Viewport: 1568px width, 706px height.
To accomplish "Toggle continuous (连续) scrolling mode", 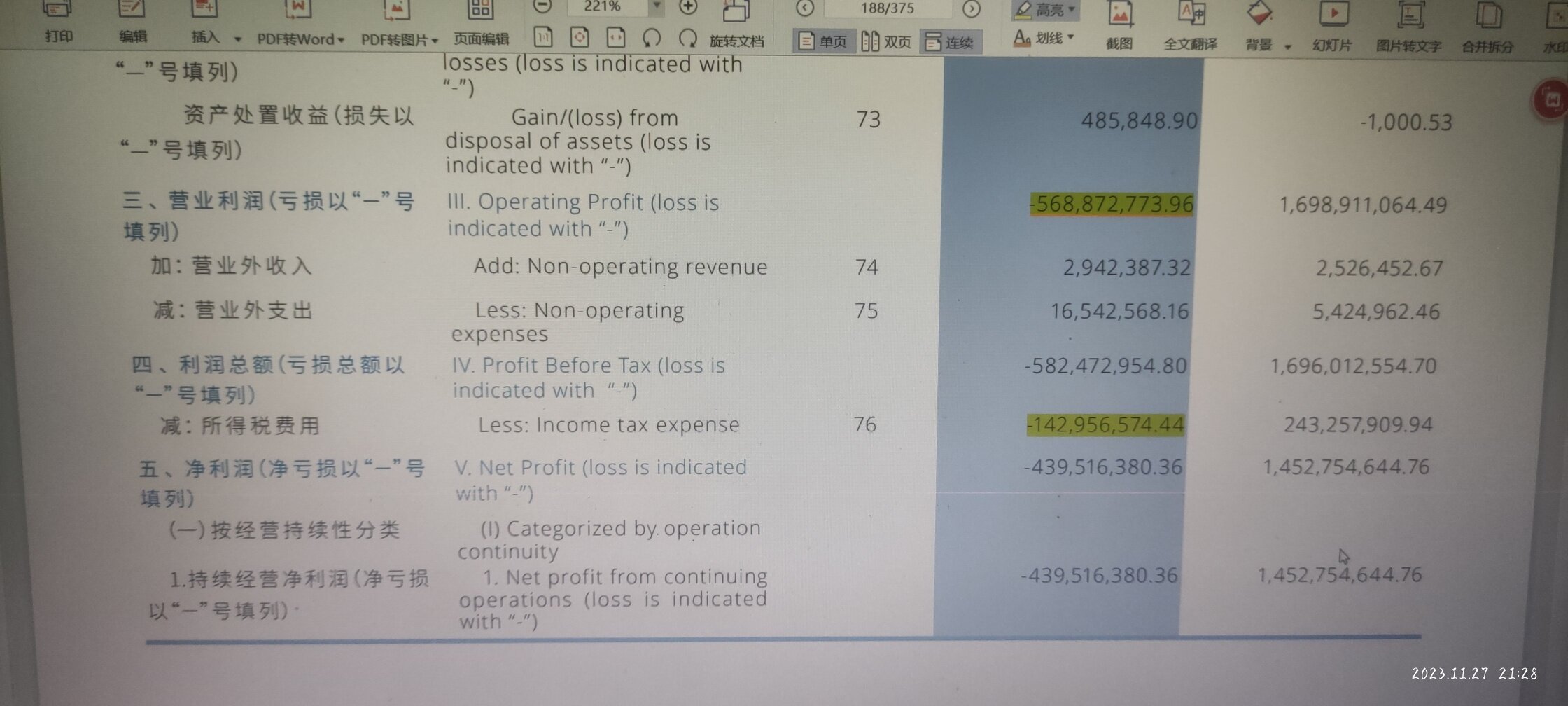I will tap(950, 43).
